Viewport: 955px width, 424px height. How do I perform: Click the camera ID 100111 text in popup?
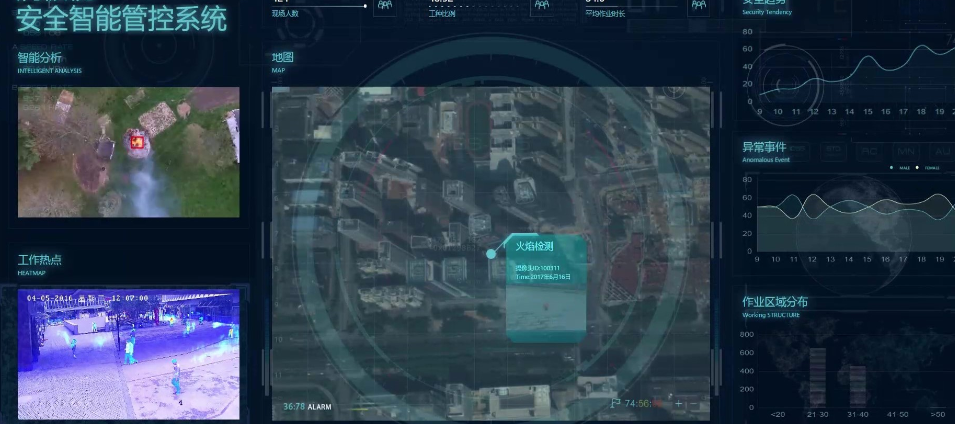point(538,268)
